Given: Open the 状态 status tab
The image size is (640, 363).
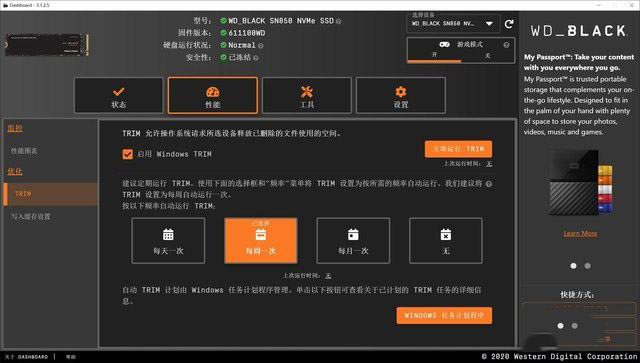Looking at the screenshot, I should tap(118, 95).
